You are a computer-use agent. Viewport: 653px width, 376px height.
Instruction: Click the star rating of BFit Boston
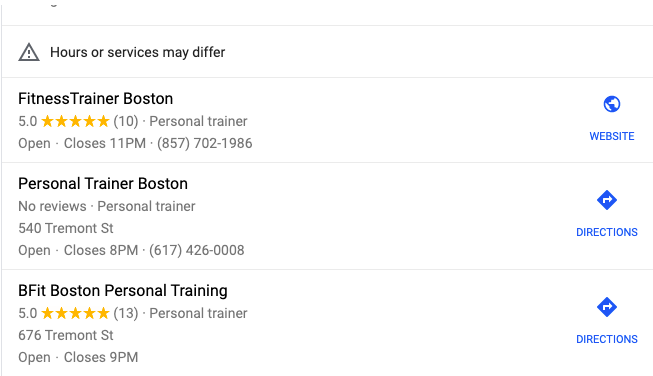tap(75, 313)
